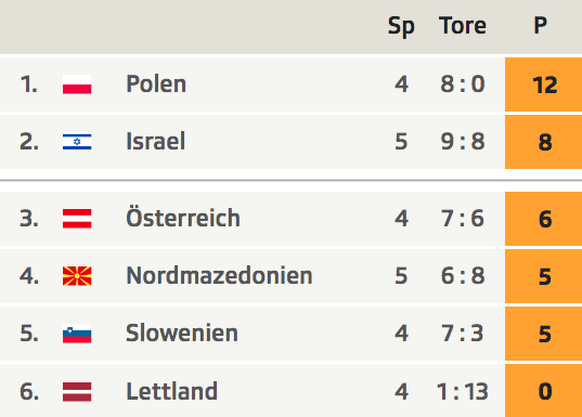The height and width of the screenshot is (417, 582).
Task: Select the Nordmazedonien team name
Action: (219, 276)
